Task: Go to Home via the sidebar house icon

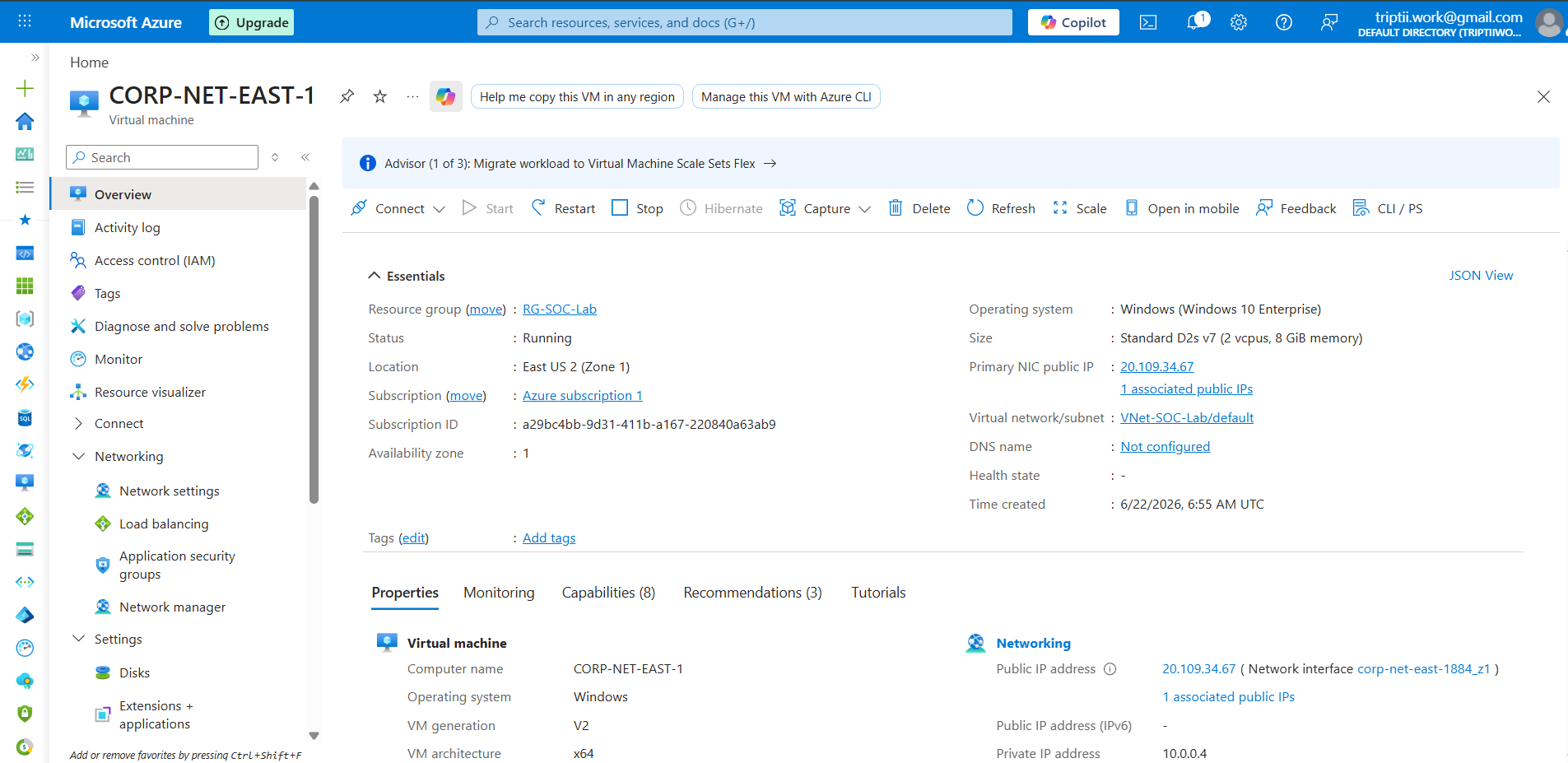Action: pyautogui.click(x=25, y=121)
